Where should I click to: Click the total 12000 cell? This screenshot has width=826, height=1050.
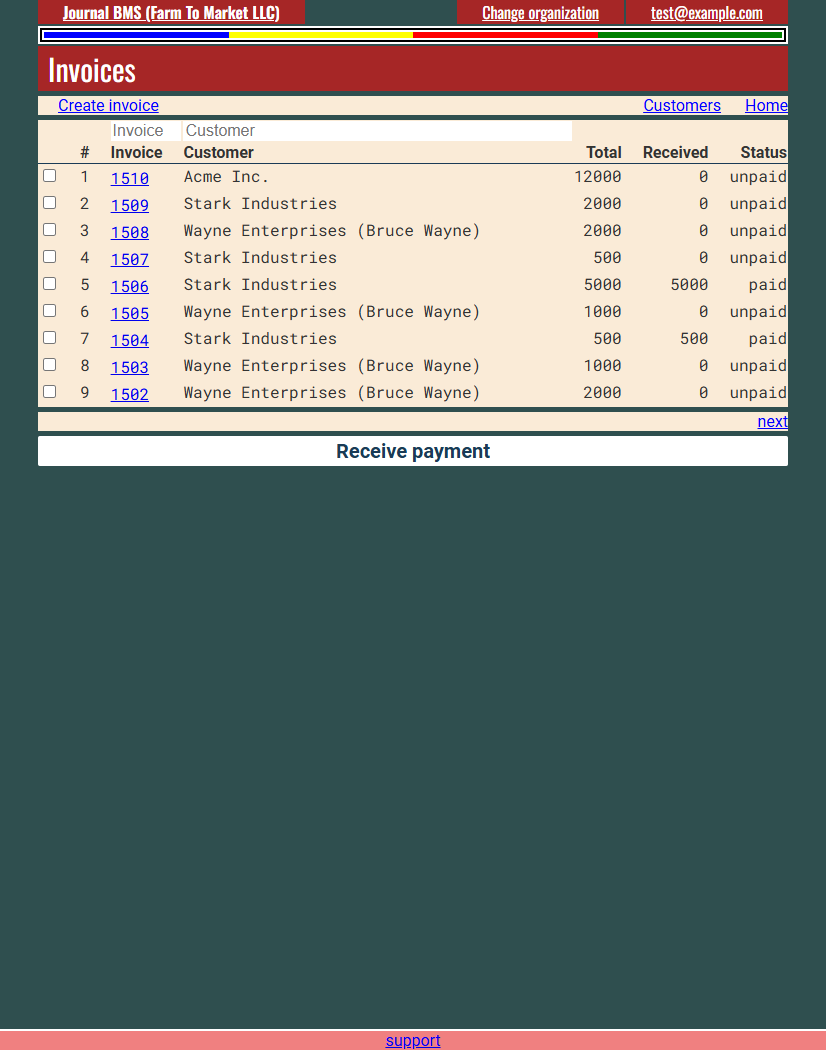point(598,177)
